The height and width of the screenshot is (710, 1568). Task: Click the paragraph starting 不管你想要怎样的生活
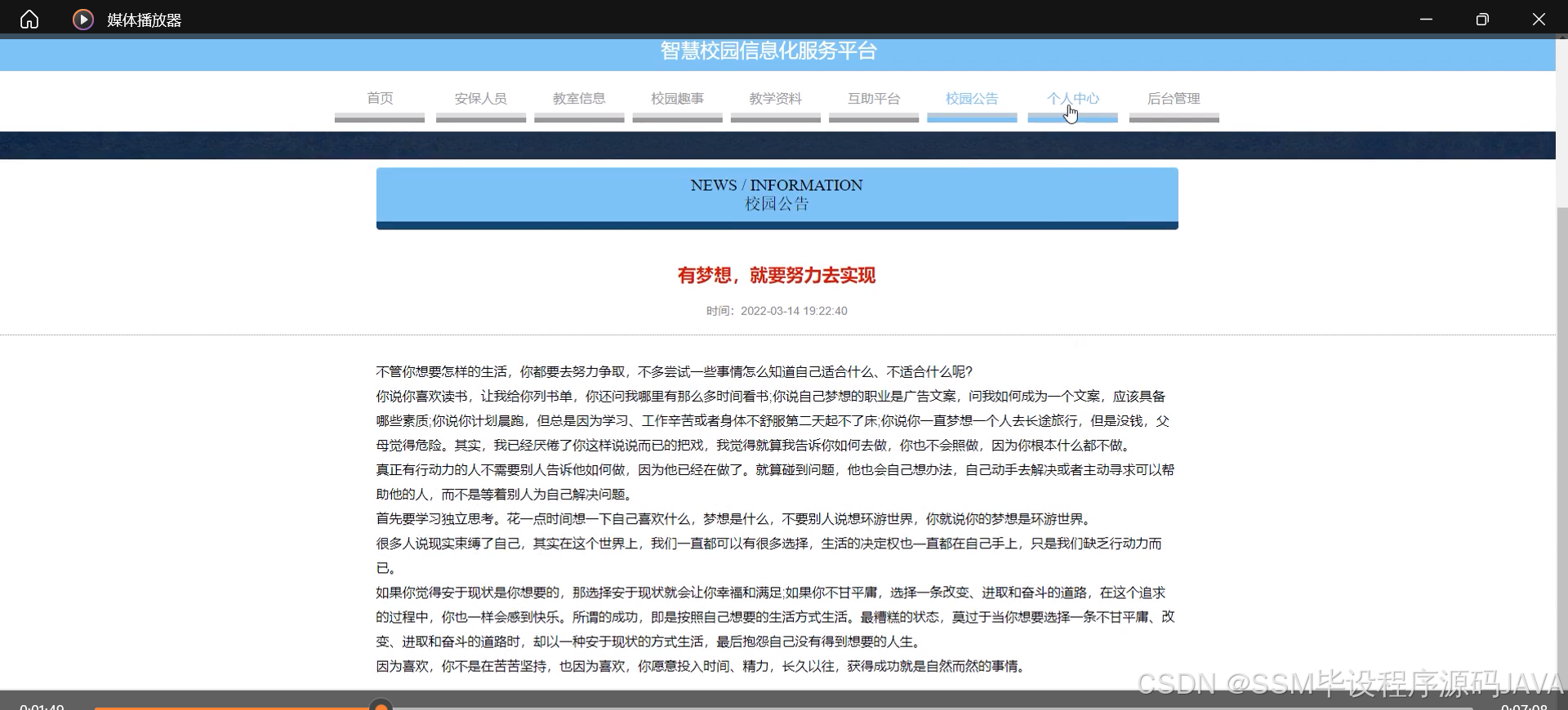point(675,372)
